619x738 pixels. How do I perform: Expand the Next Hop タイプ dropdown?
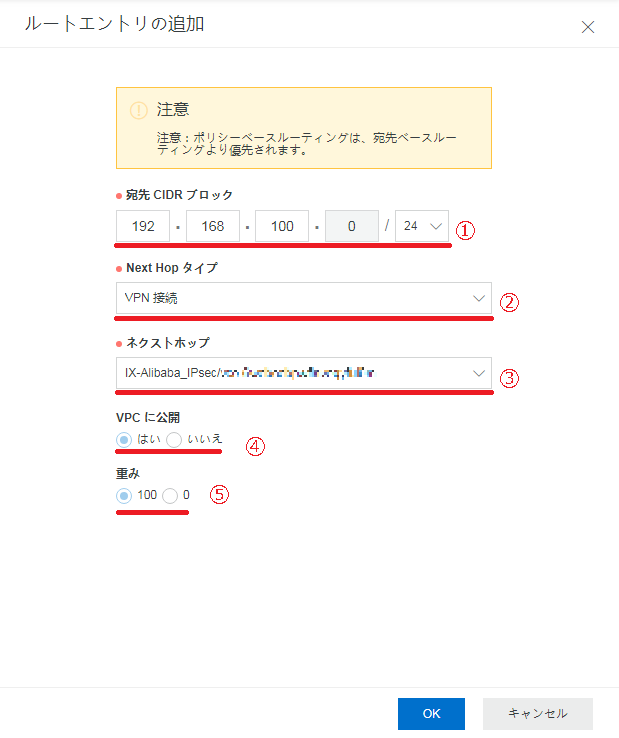click(302, 298)
